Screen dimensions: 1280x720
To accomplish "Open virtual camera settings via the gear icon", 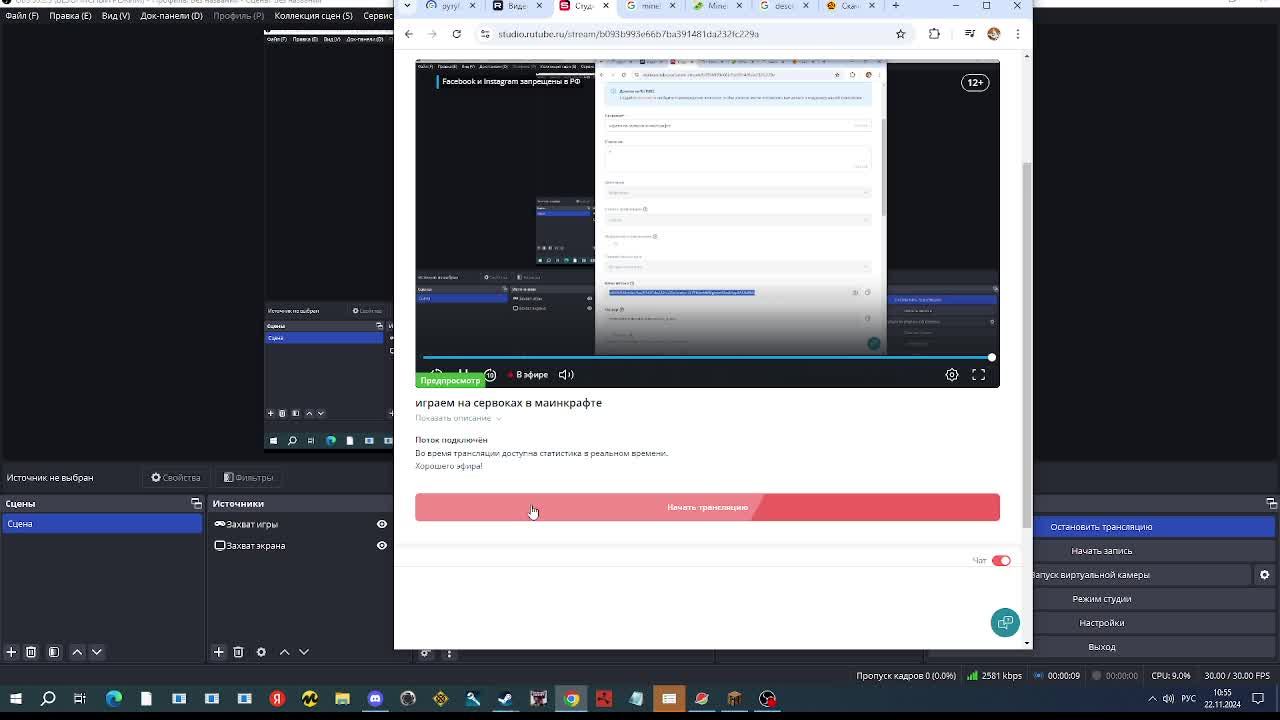I will tap(1264, 575).
